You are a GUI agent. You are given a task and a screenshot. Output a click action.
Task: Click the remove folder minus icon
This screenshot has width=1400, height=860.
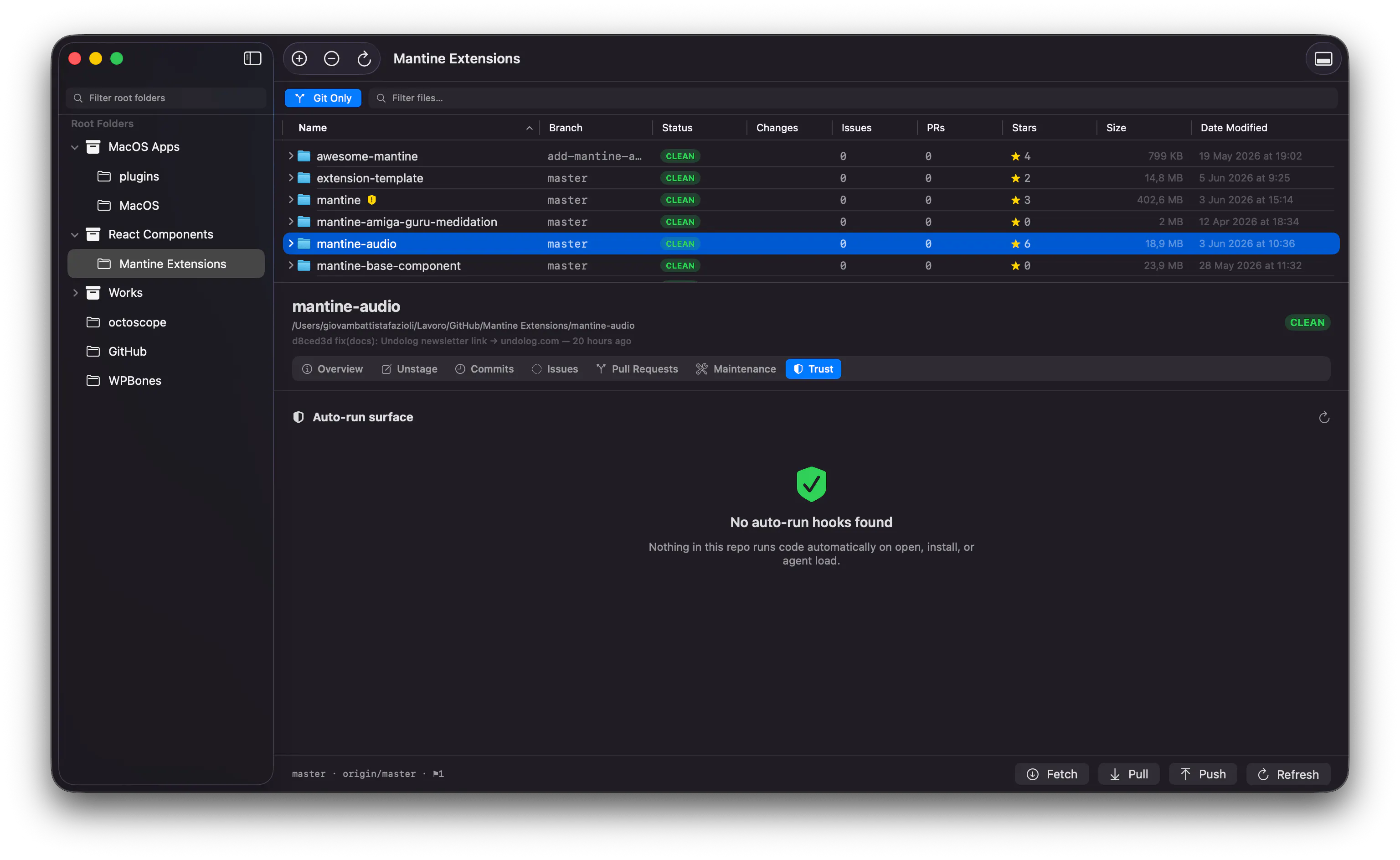pyautogui.click(x=331, y=58)
